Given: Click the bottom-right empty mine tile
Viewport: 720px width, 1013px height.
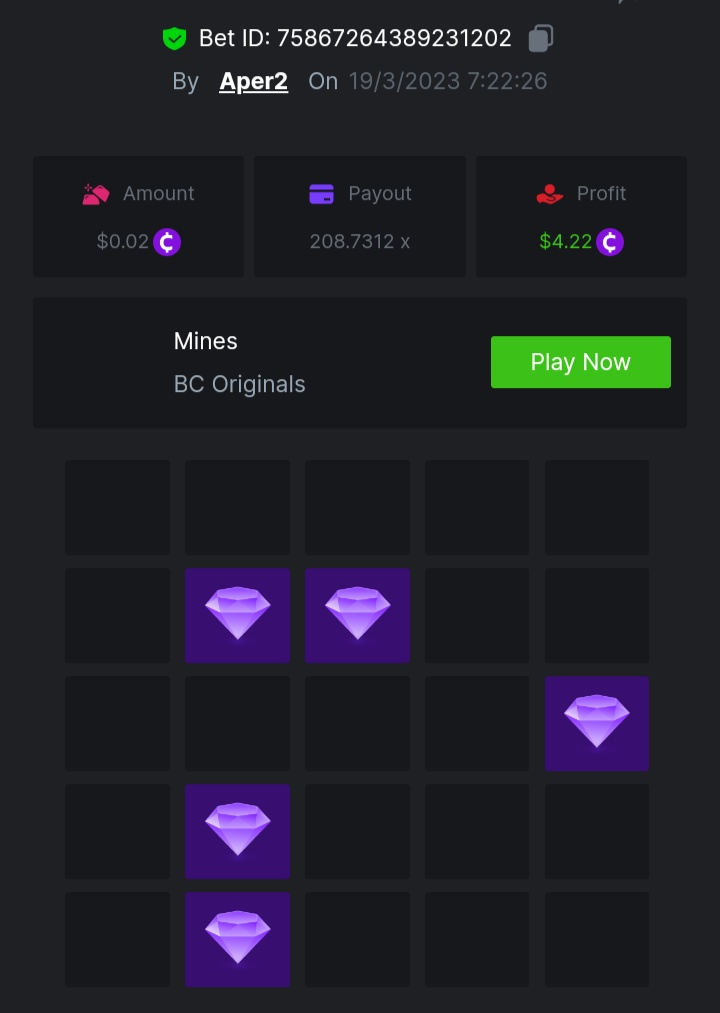Looking at the screenshot, I should point(597,939).
